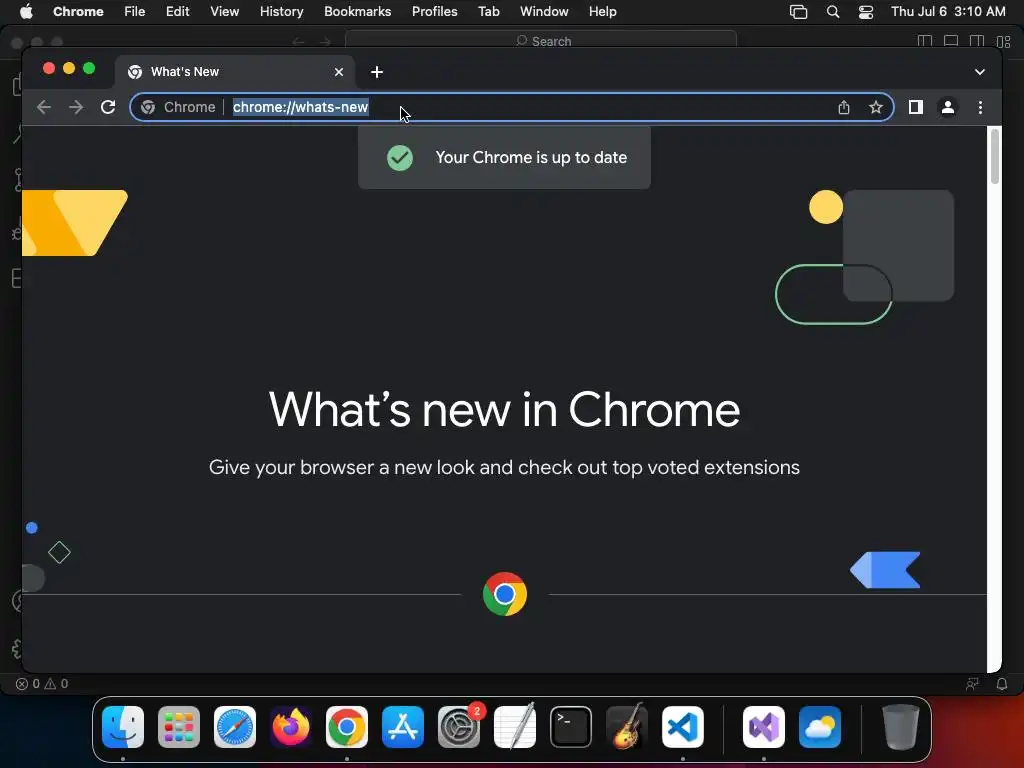This screenshot has height=768, width=1024.
Task: Toggle the Chrome side panel icon
Action: (916, 107)
